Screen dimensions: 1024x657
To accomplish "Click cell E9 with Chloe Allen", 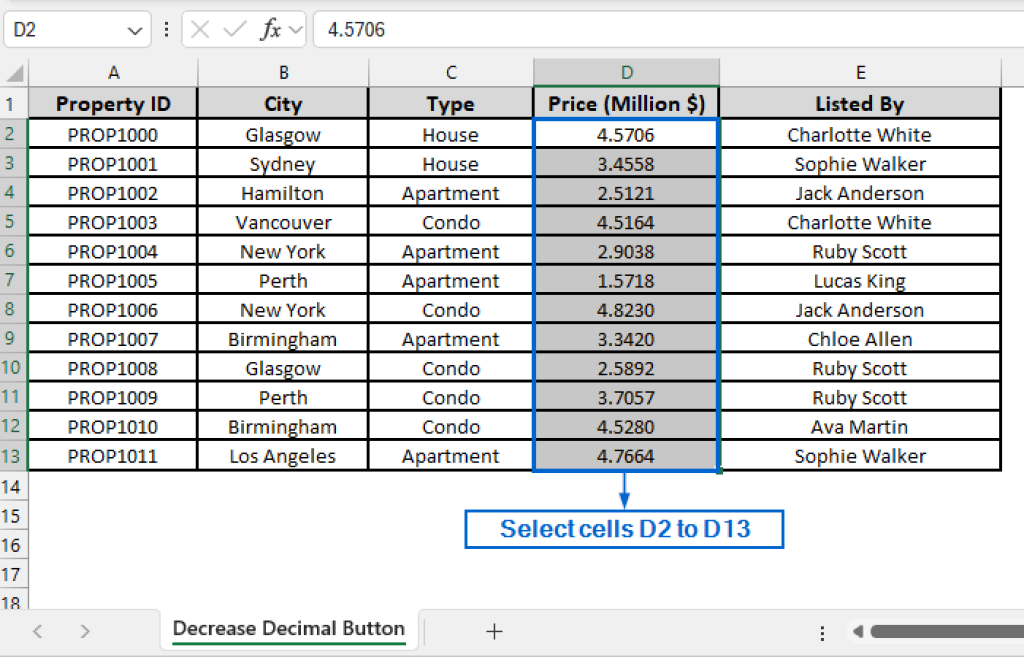I will click(x=859, y=340).
